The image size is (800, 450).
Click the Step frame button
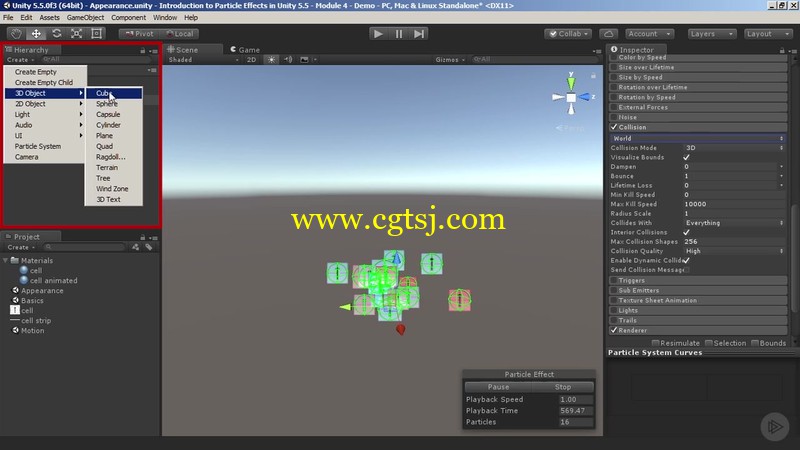419,34
